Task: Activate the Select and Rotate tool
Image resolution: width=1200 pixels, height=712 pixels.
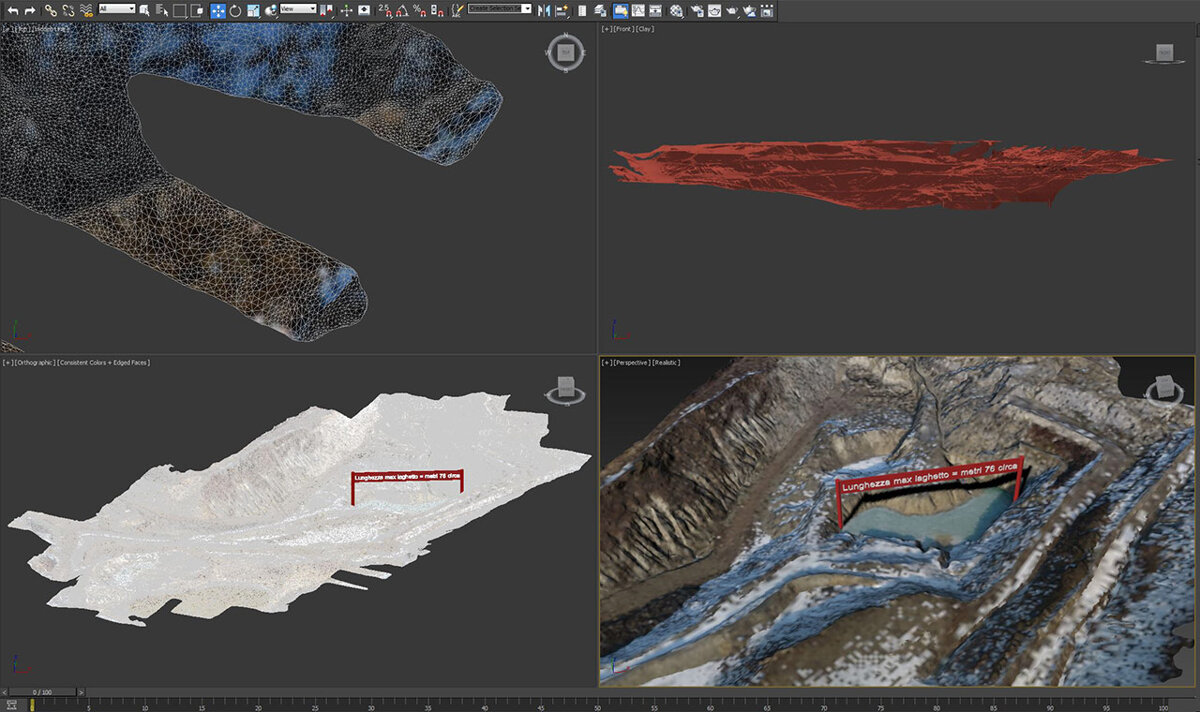Action: 235,10
